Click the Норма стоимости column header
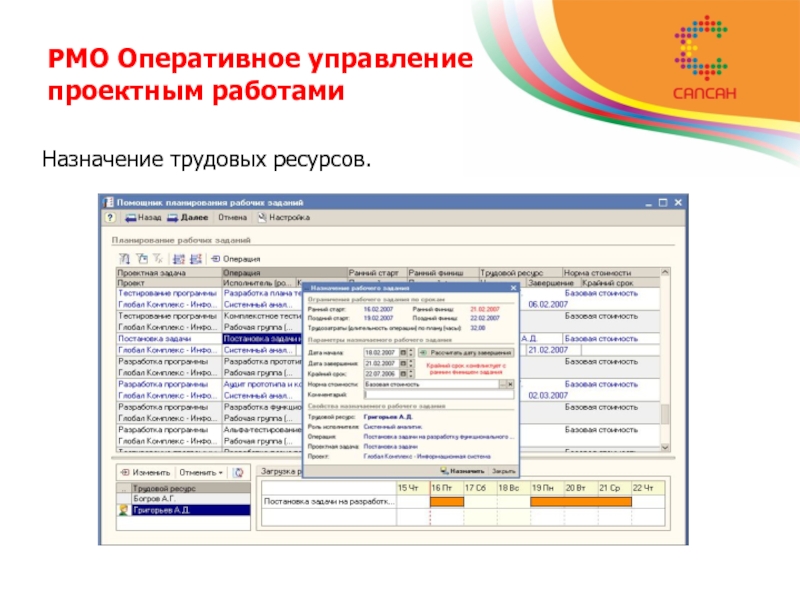This screenshot has height=600, width=800. [611, 273]
